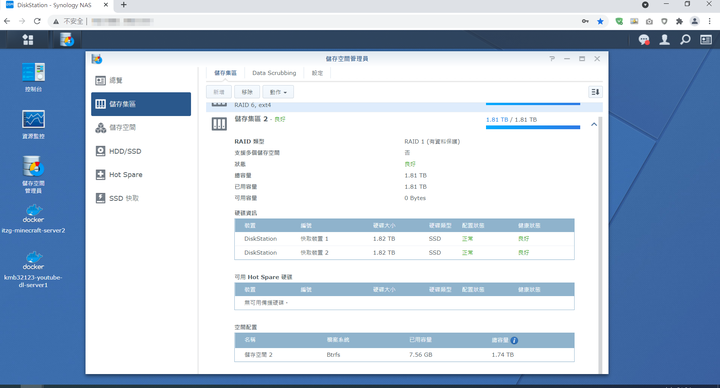Select Overview in Storage Manager sidebar
720x388 pixels.
click(x=141, y=80)
